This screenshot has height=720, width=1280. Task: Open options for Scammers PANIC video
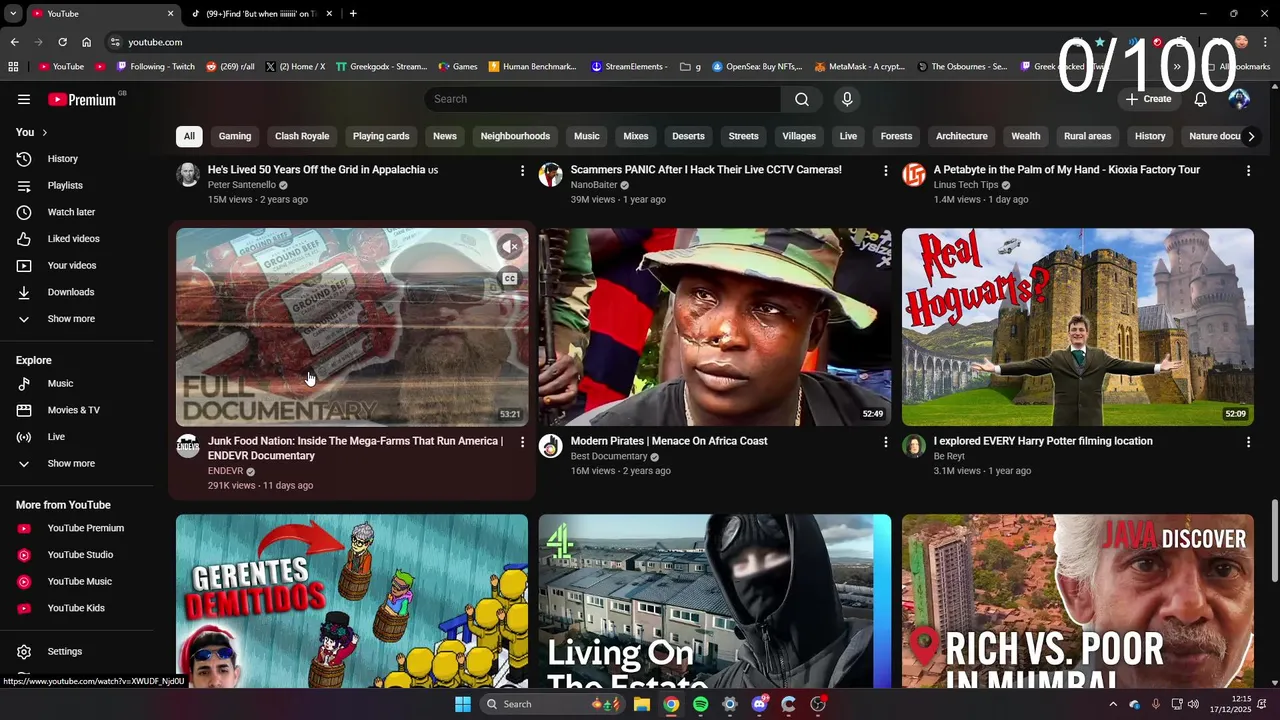pyautogui.click(x=885, y=171)
